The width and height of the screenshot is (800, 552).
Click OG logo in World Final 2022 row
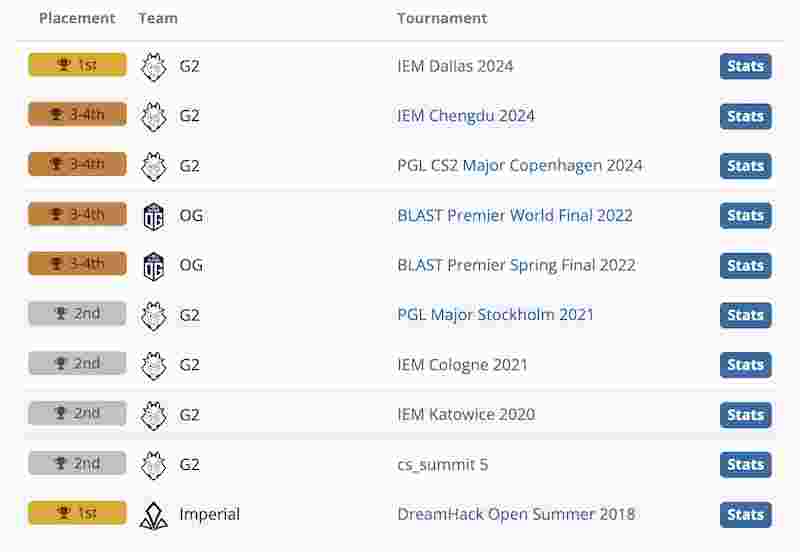coord(154,216)
